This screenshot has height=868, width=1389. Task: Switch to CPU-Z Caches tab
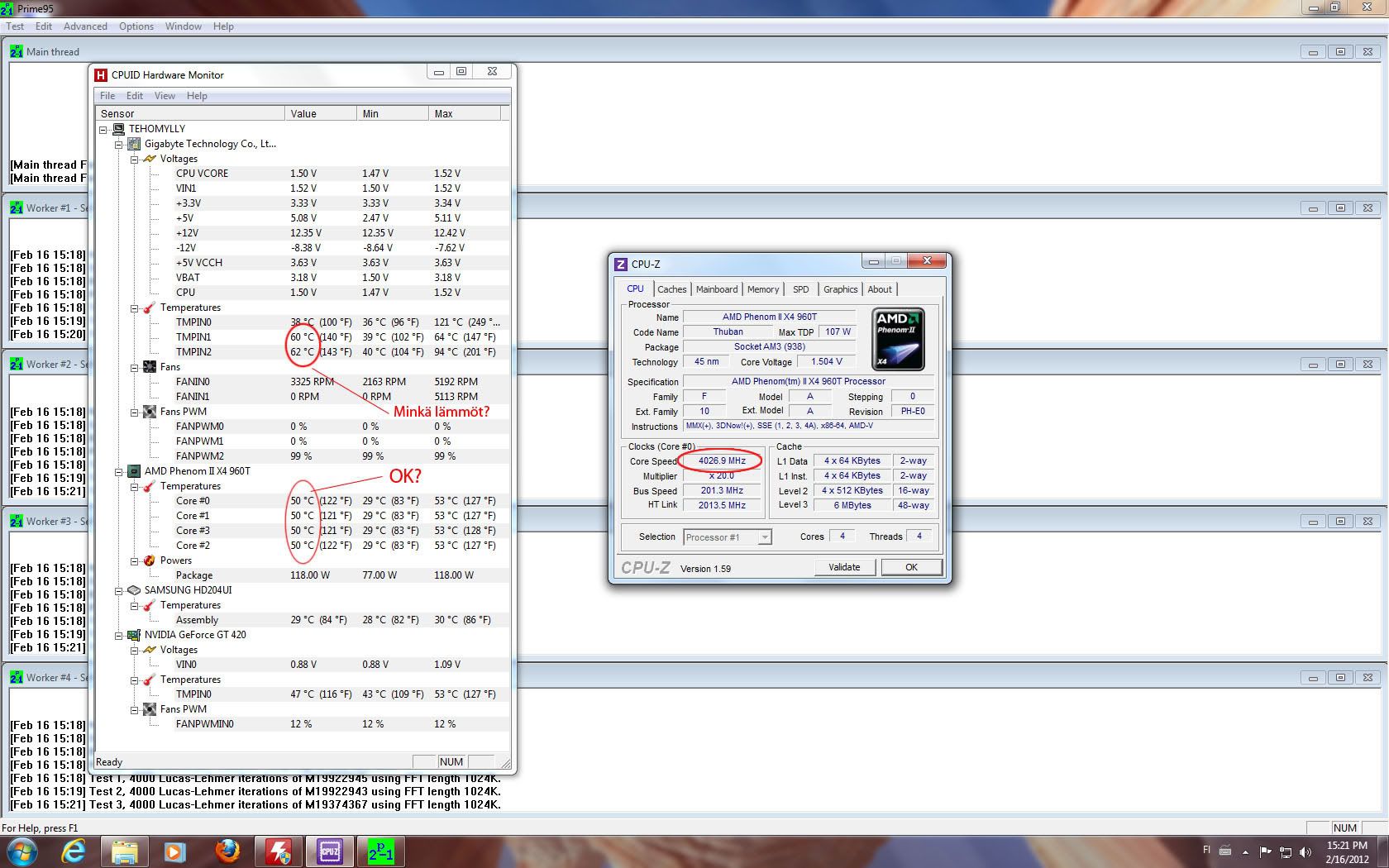[x=671, y=289]
